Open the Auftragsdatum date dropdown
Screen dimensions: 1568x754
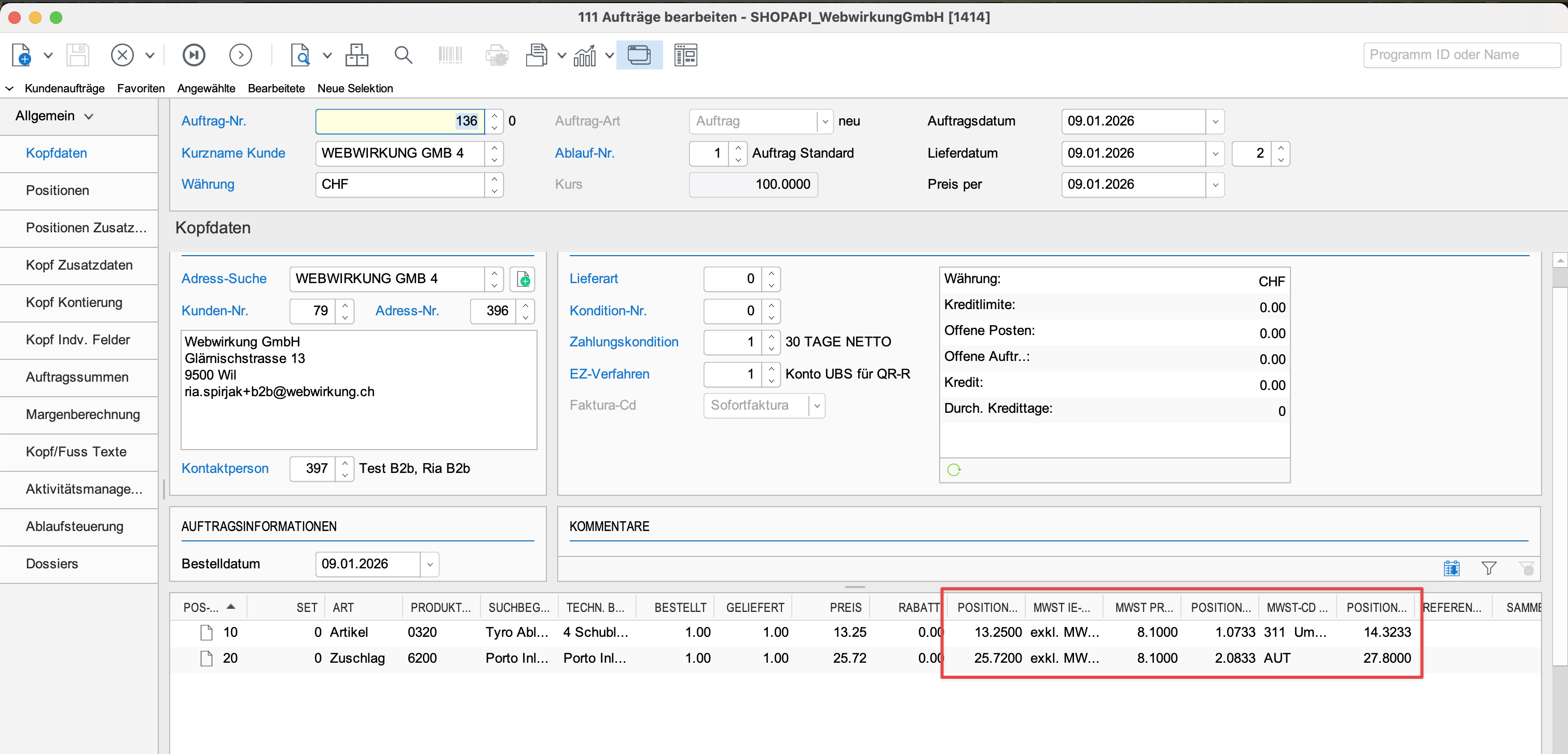click(x=1215, y=121)
